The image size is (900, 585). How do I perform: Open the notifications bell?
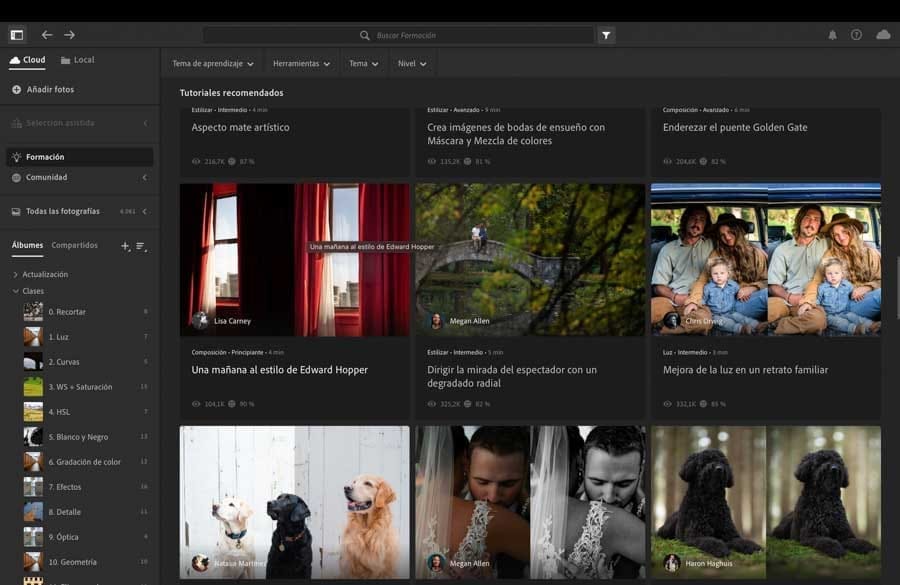click(832, 35)
